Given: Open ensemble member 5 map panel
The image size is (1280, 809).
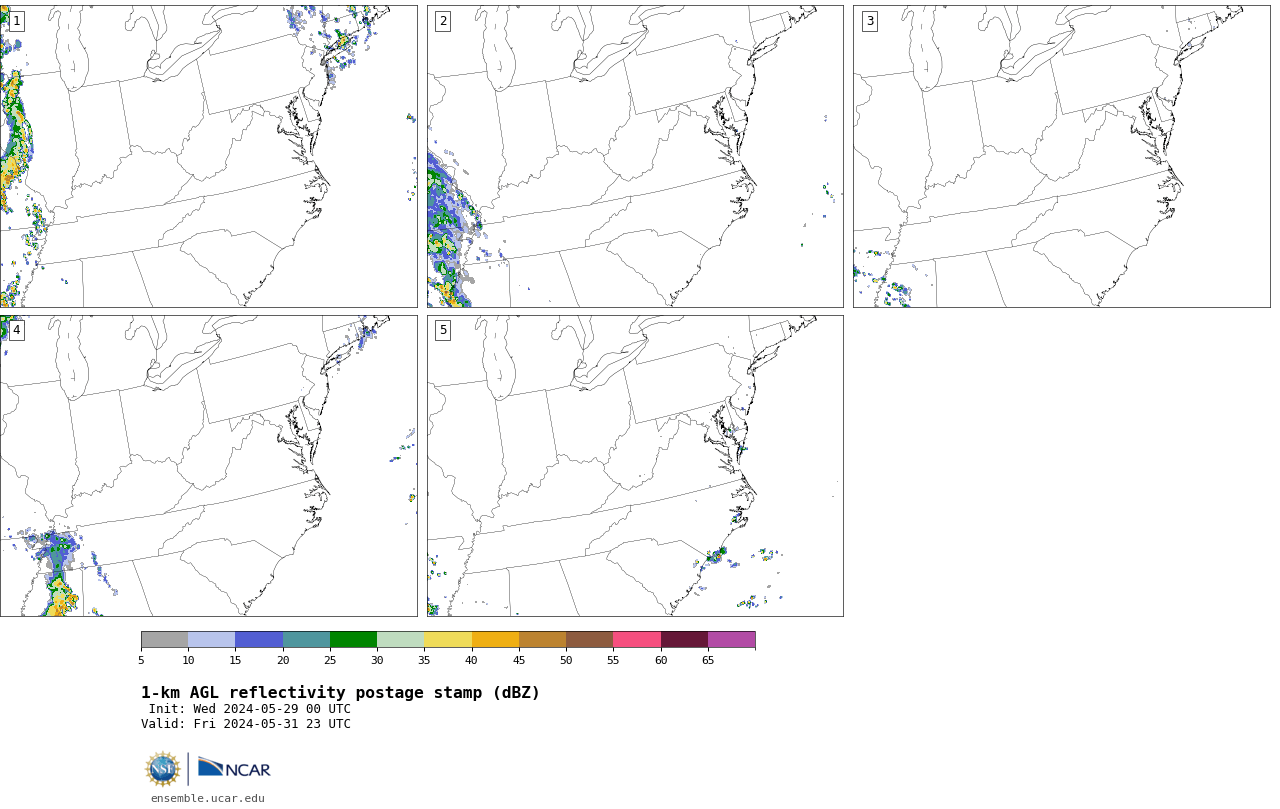Looking at the screenshot, I should point(635,465).
